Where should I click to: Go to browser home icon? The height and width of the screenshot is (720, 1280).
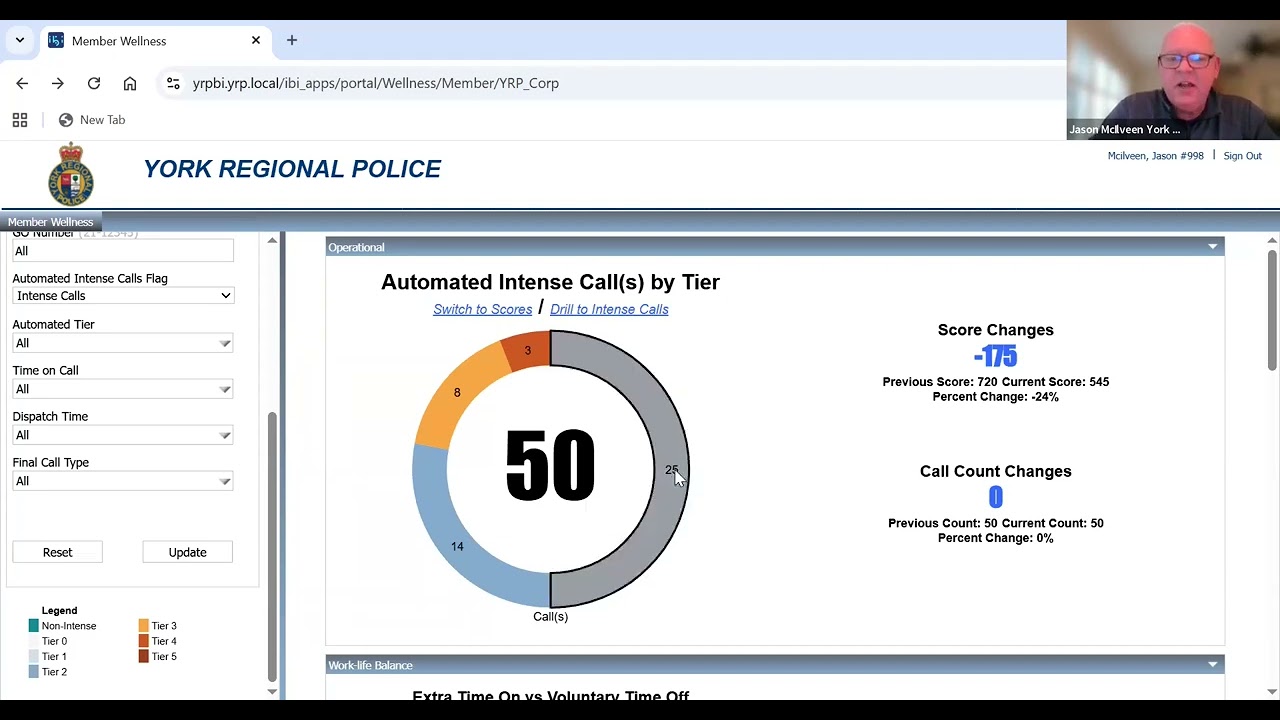(x=130, y=83)
